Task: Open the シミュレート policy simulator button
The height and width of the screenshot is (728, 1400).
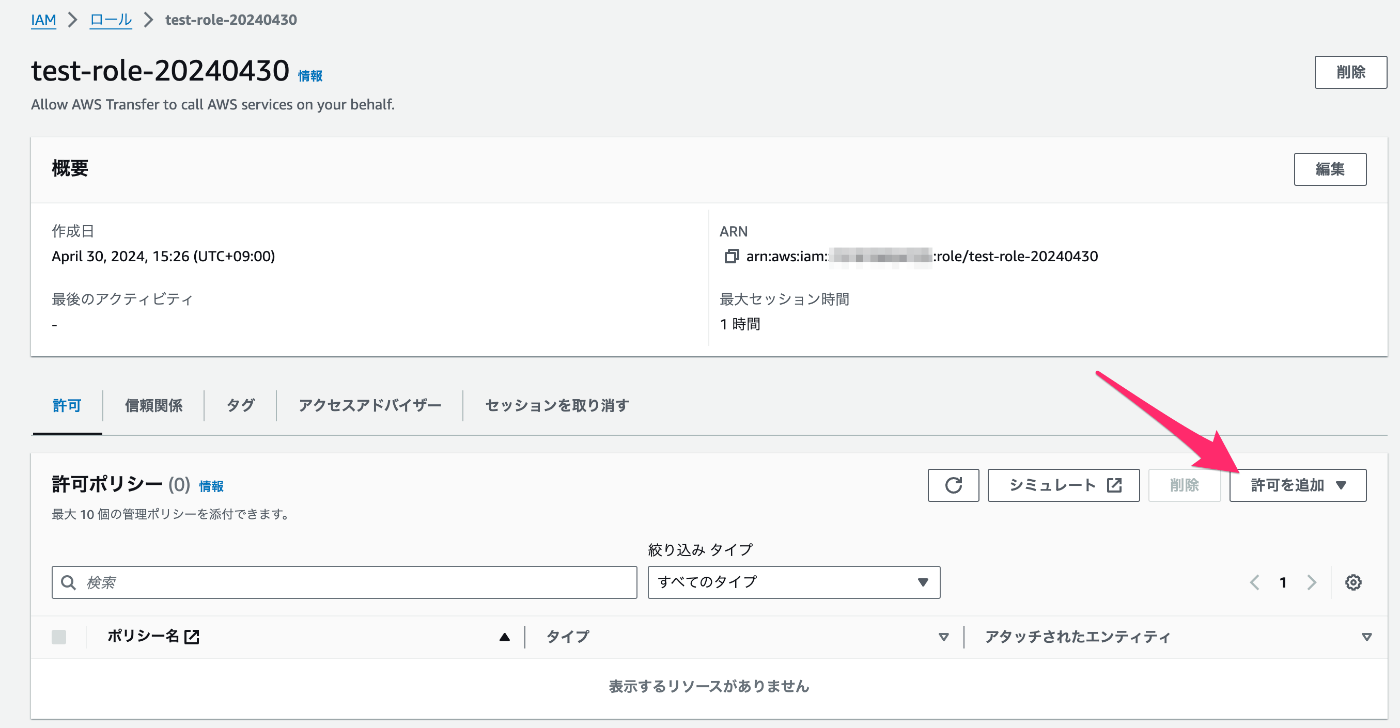Action: pyautogui.click(x=1064, y=485)
